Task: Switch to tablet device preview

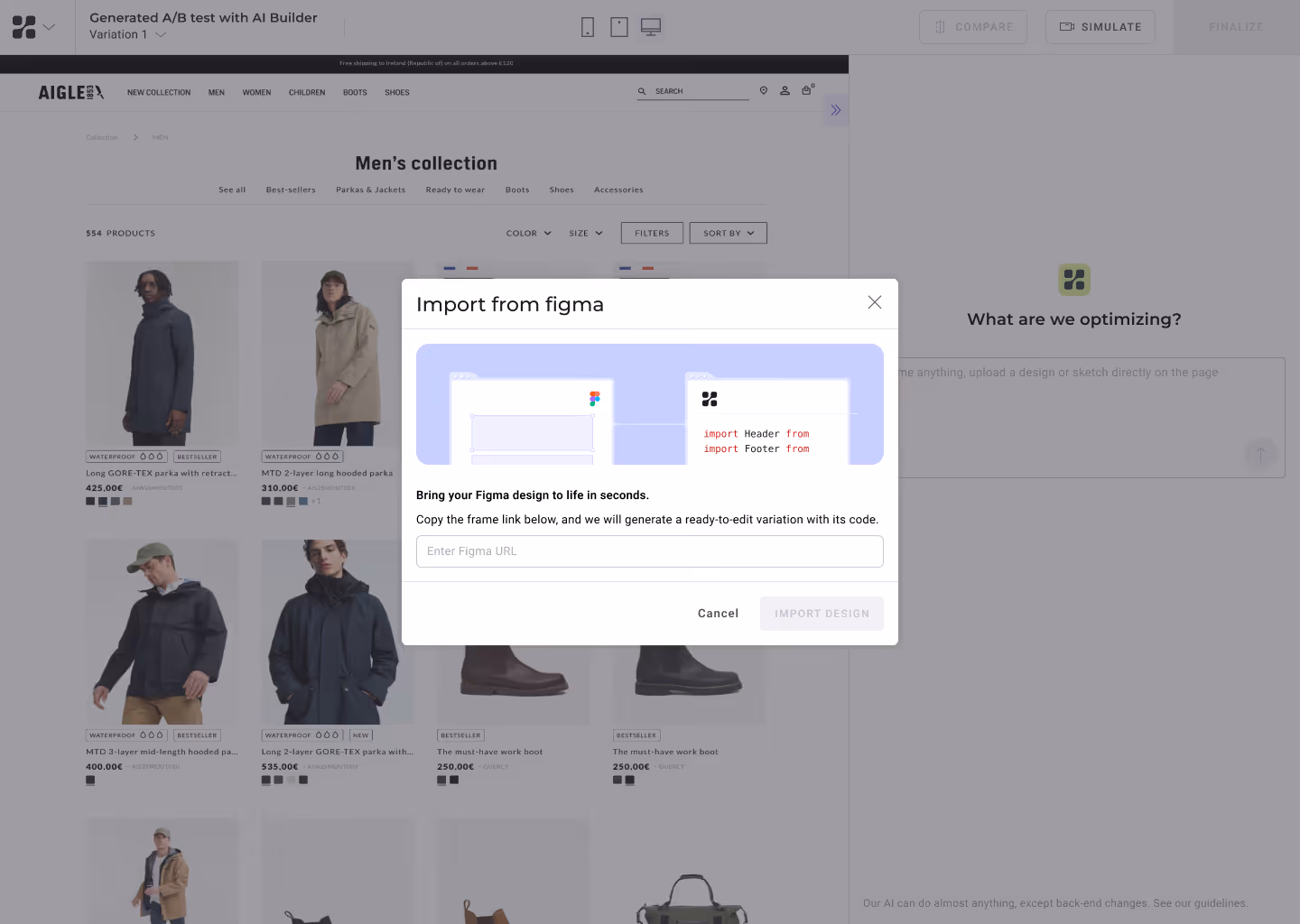Action: point(619,27)
